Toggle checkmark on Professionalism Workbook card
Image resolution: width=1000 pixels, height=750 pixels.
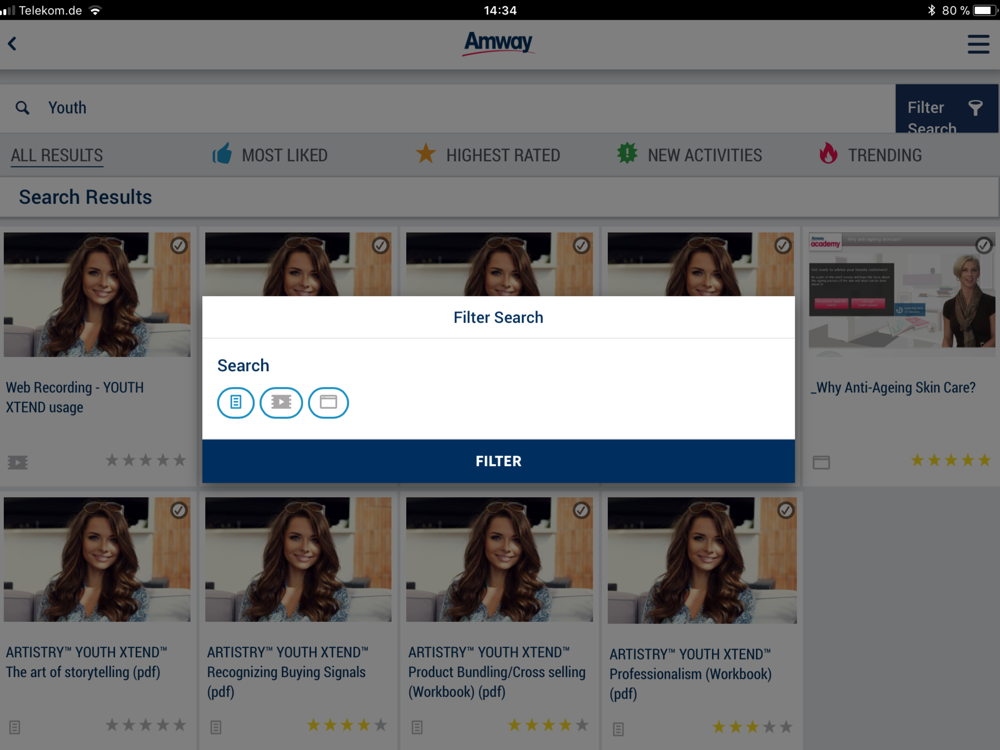(786, 510)
